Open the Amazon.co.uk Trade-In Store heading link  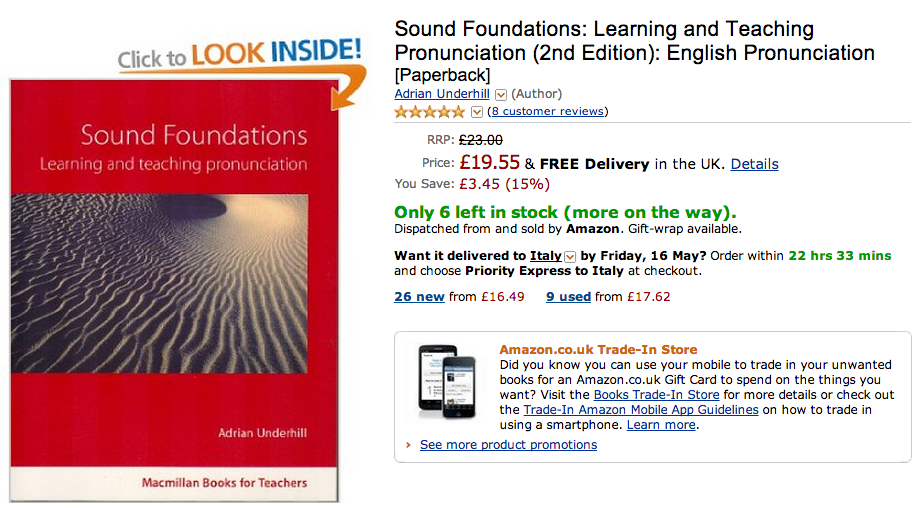[598, 349]
